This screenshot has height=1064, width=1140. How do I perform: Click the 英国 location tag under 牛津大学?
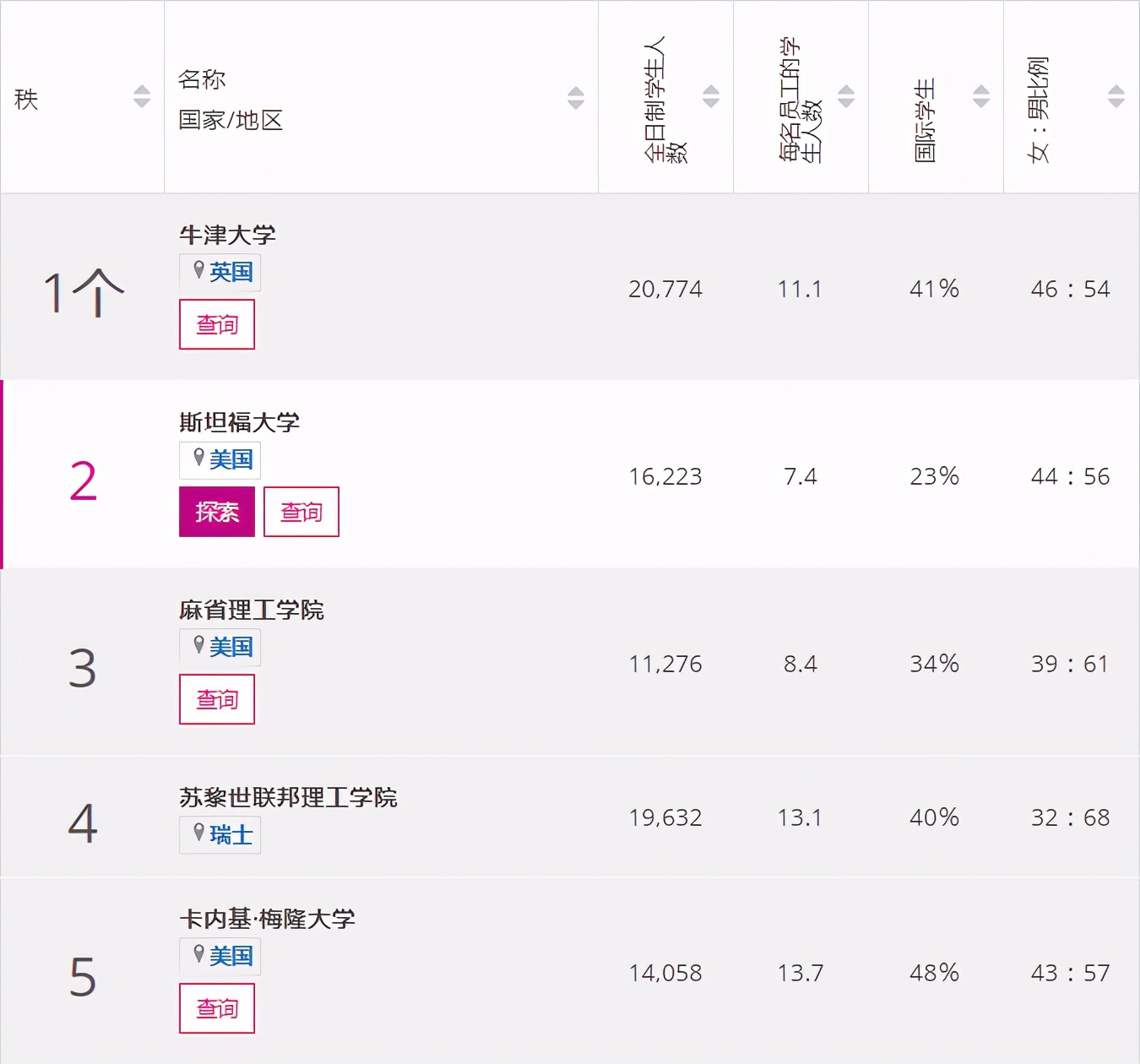[x=220, y=272]
